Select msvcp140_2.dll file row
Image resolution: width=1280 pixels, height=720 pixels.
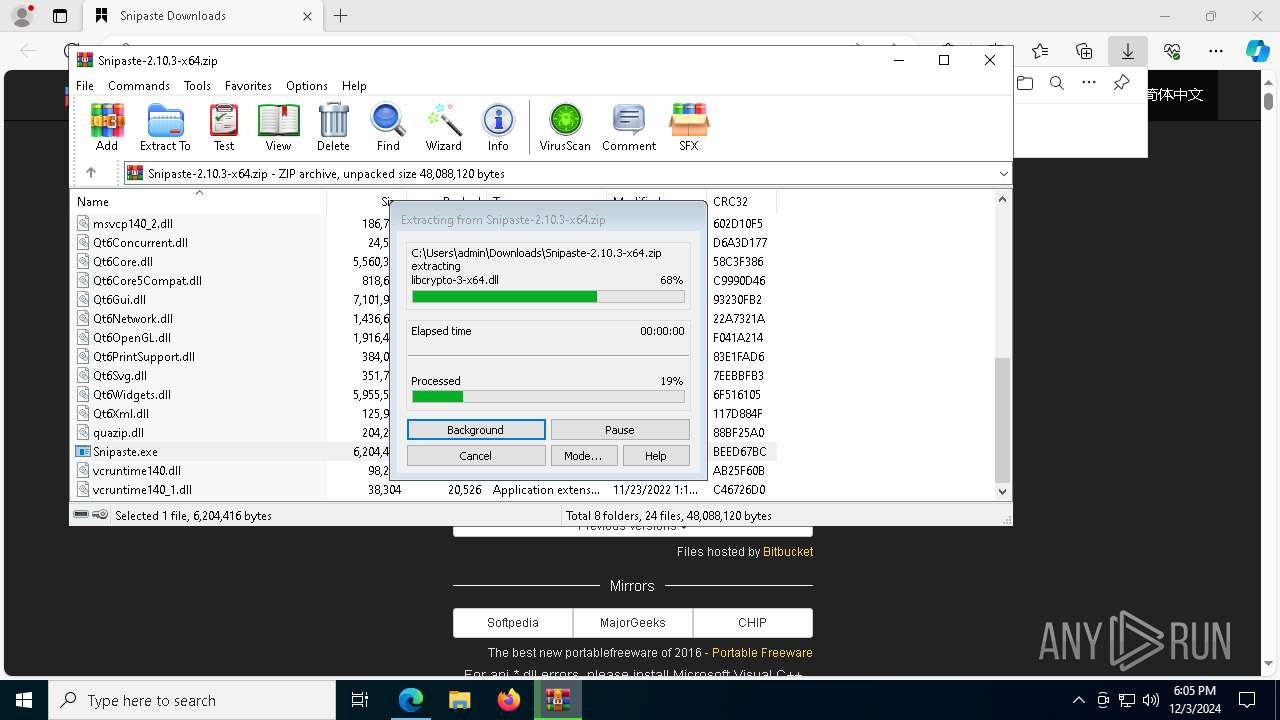point(133,224)
